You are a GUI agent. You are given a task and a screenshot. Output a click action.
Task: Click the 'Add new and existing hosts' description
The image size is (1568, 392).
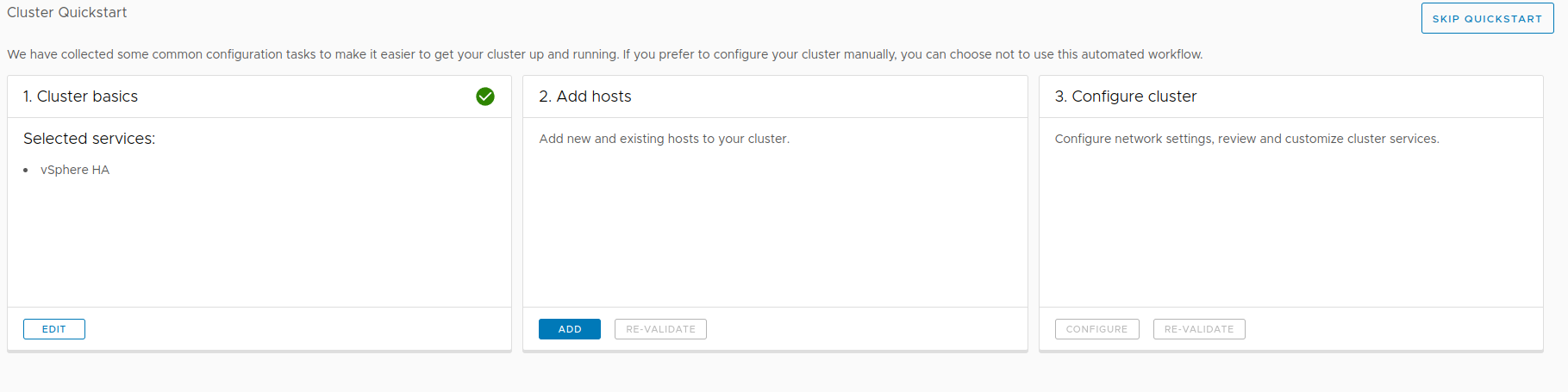click(664, 139)
